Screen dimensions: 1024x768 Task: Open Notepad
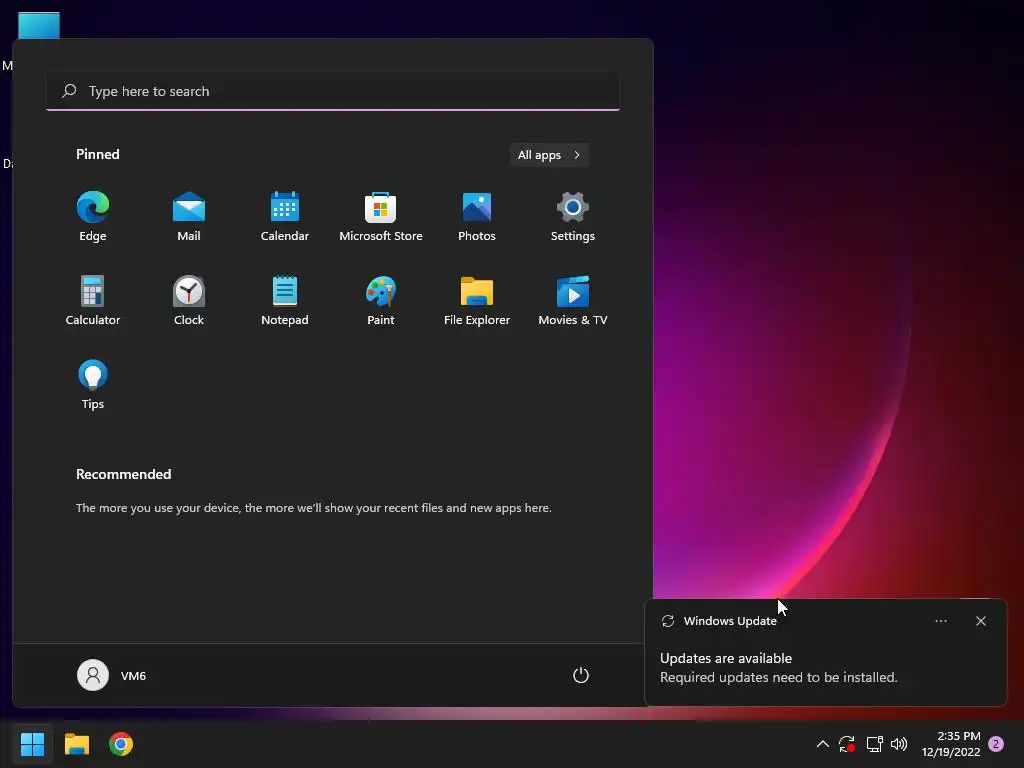coord(285,300)
